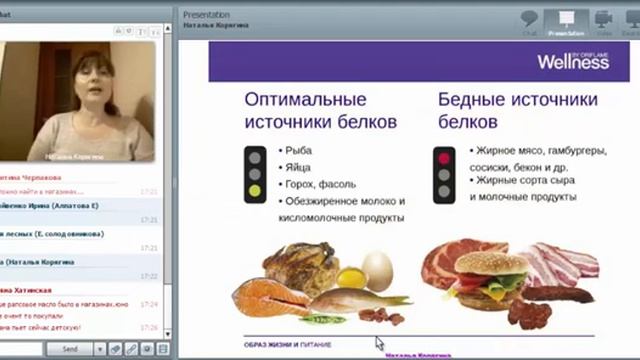
Task: Click the 'Рыба' bullet text
Action: (x=298, y=151)
